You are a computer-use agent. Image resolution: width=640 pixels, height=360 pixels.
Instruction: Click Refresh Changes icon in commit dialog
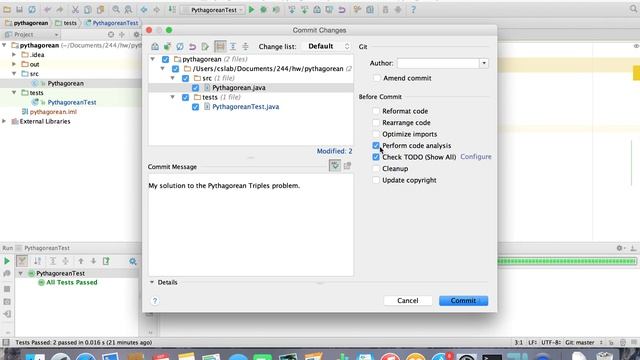(180, 47)
